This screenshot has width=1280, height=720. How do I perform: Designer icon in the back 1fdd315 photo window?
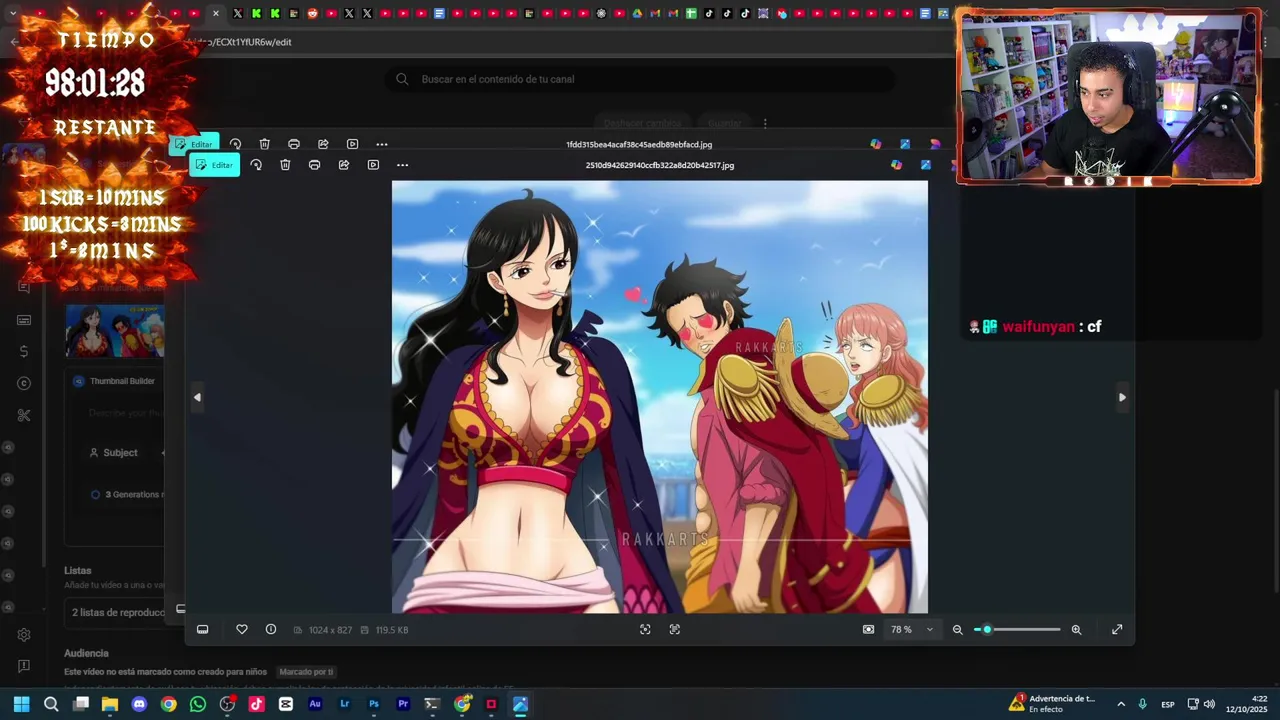(x=905, y=144)
